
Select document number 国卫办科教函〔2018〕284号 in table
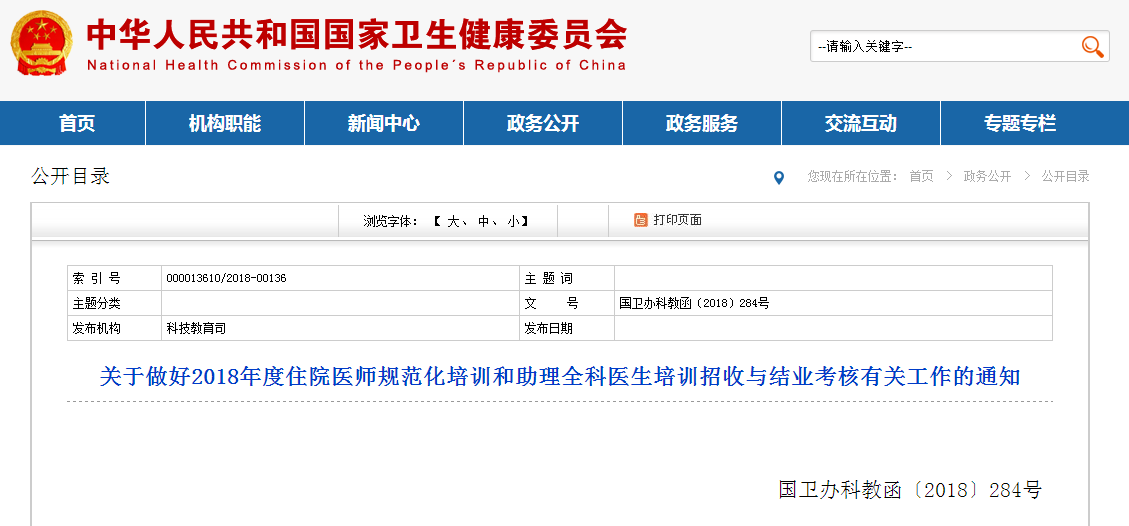tap(694, 304)
